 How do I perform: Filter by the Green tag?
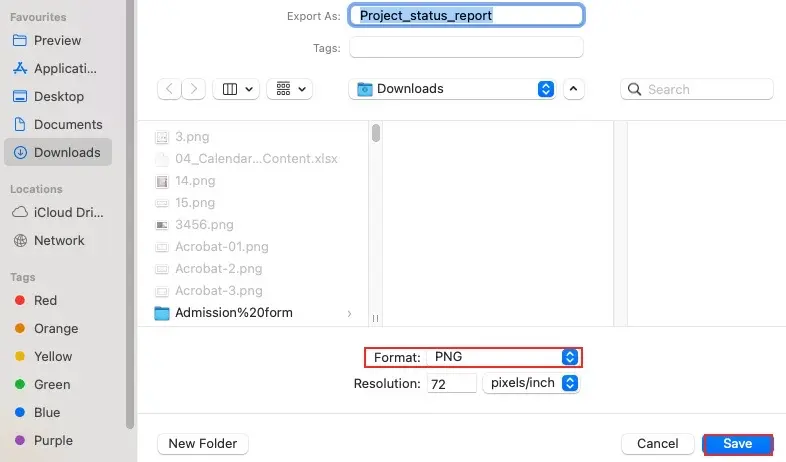pyautogui.click(x=42, y=385)
